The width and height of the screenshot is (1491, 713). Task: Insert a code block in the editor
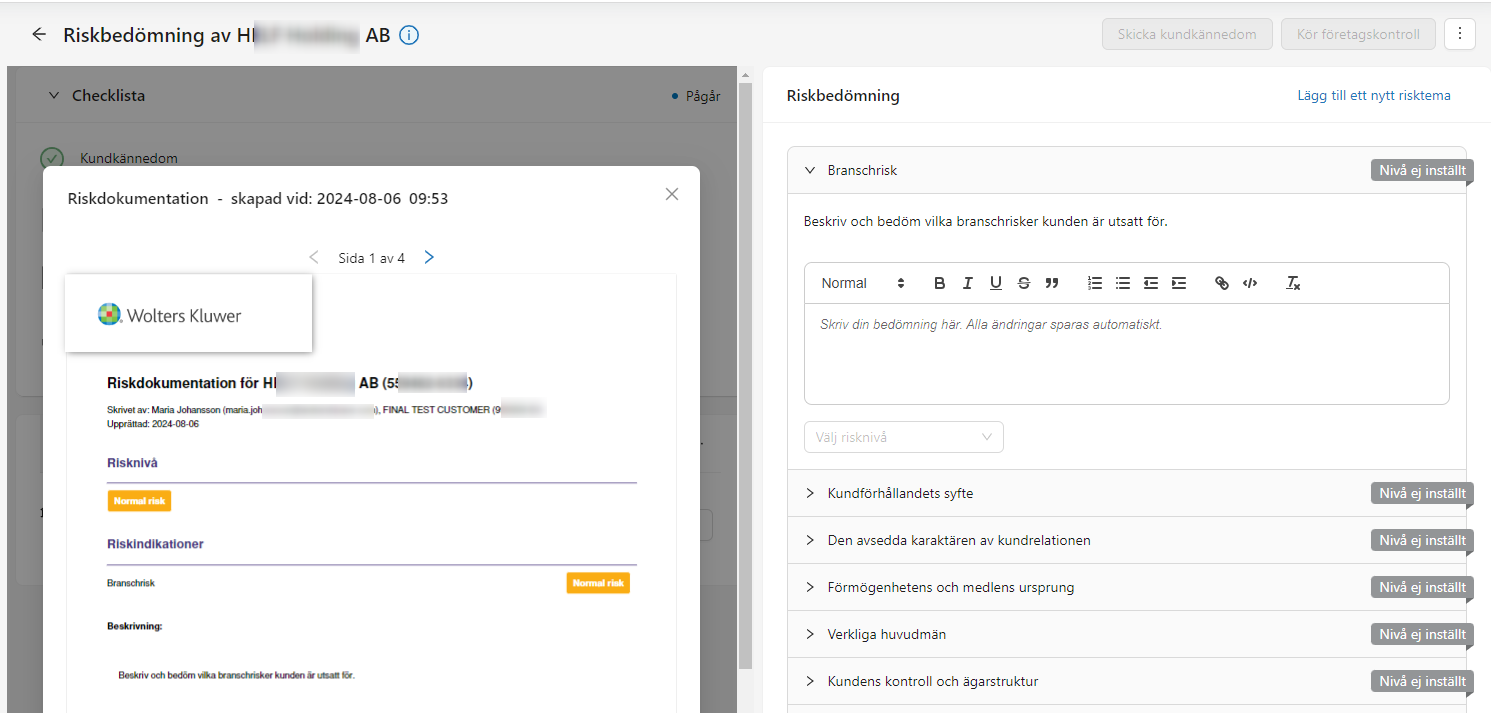tap(1250, 283)
